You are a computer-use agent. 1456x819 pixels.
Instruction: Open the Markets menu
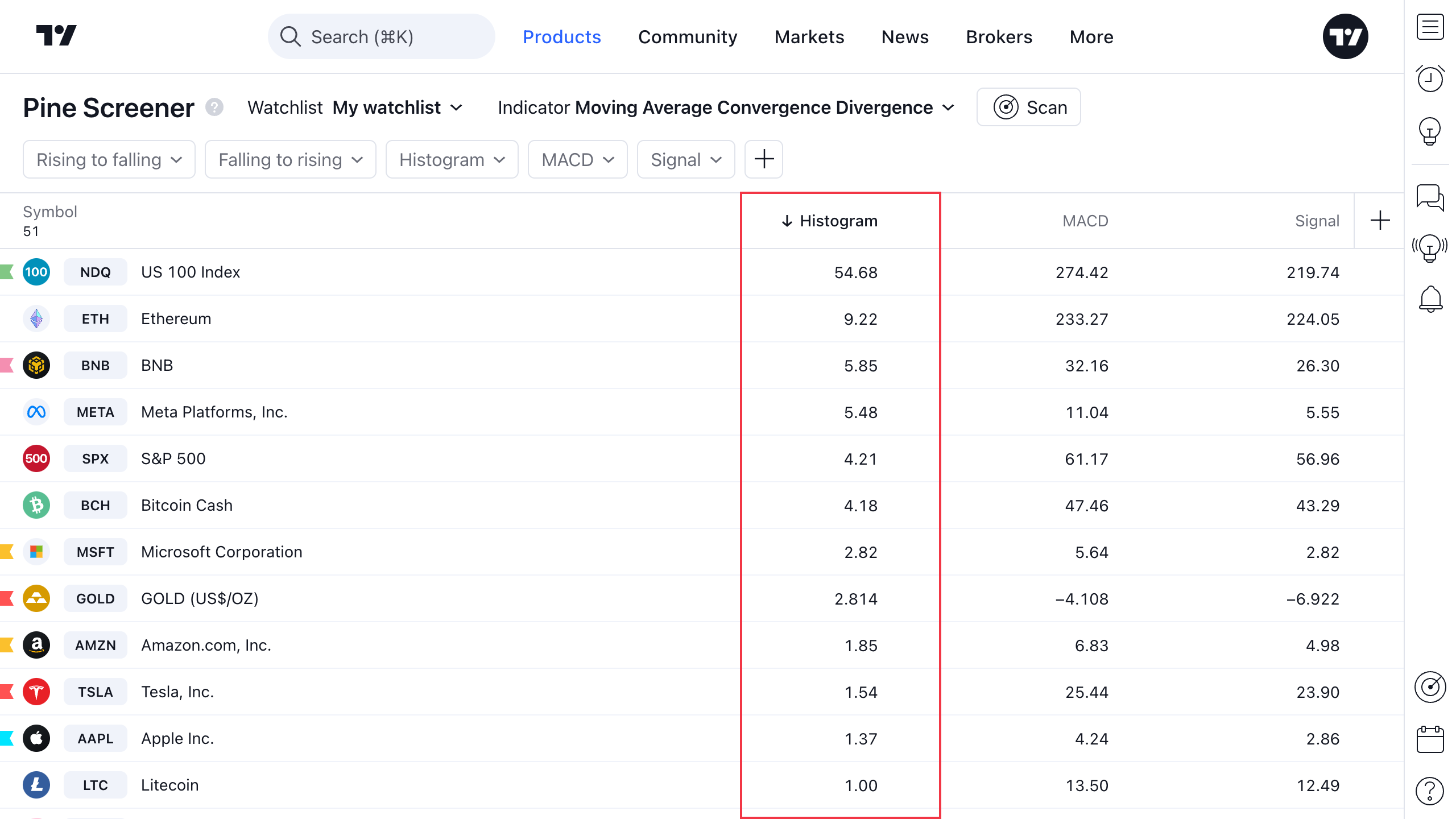point(809,37)
